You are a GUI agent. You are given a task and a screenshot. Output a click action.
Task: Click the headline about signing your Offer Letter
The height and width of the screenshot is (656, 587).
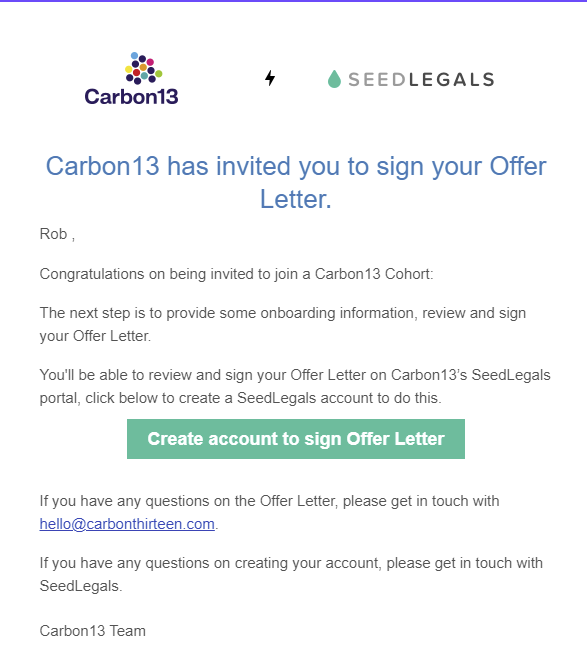pyautogui.click(x=296, y=182)
